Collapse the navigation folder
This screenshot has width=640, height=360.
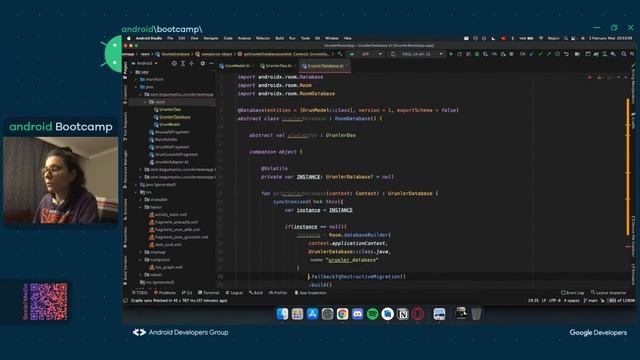pyautogui.click(x=141, y=260)
